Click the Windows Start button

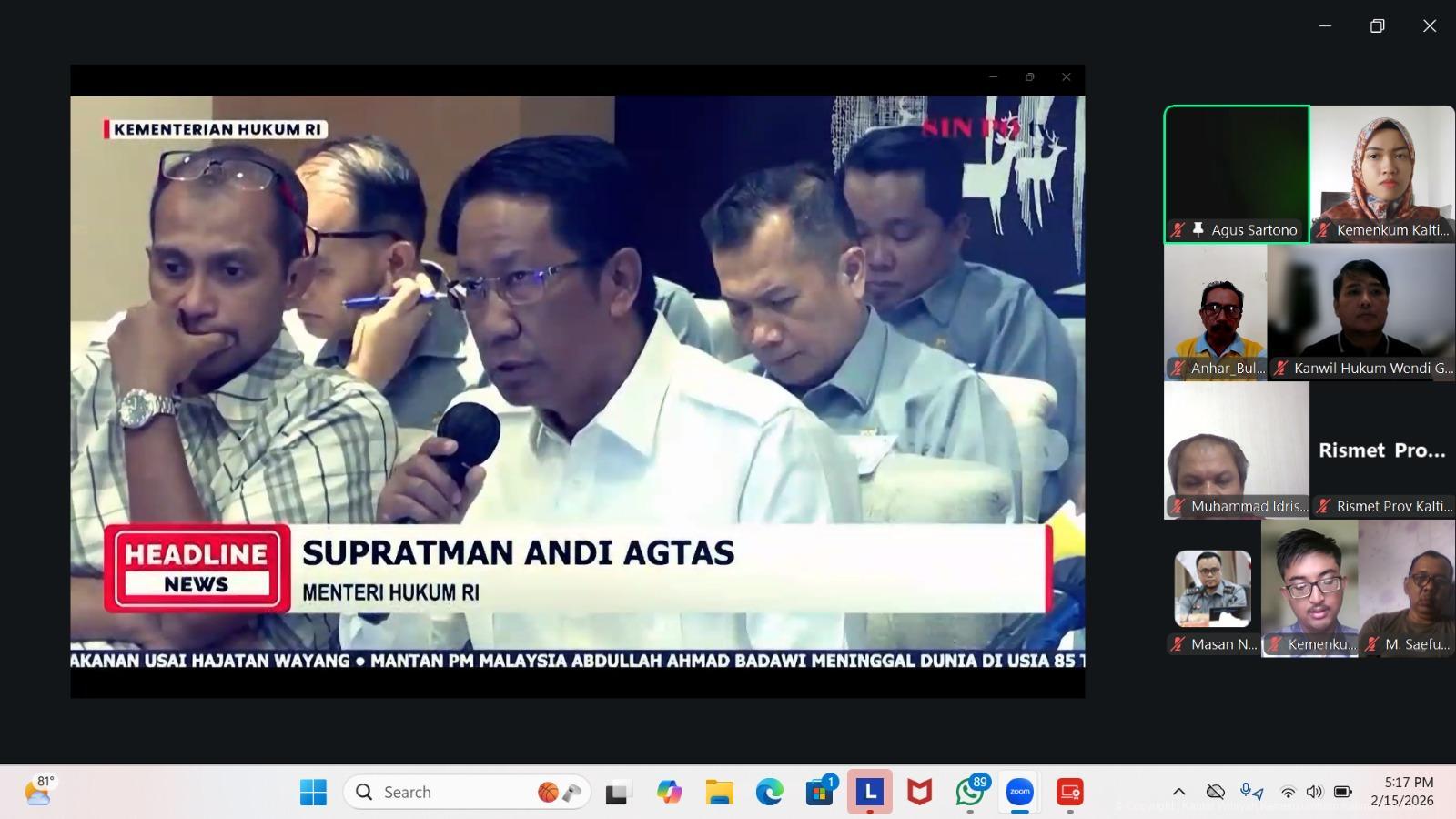tap(313, 792)
